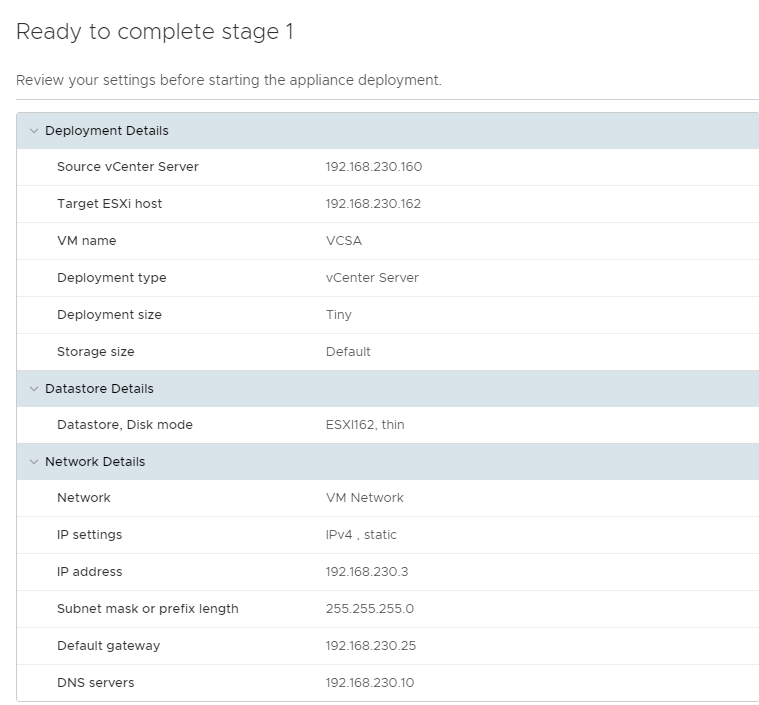This screenshot has width=759, height=705.
Task: Click the datastore value ESXI162, thin
Action: click(x=365, y=425)
